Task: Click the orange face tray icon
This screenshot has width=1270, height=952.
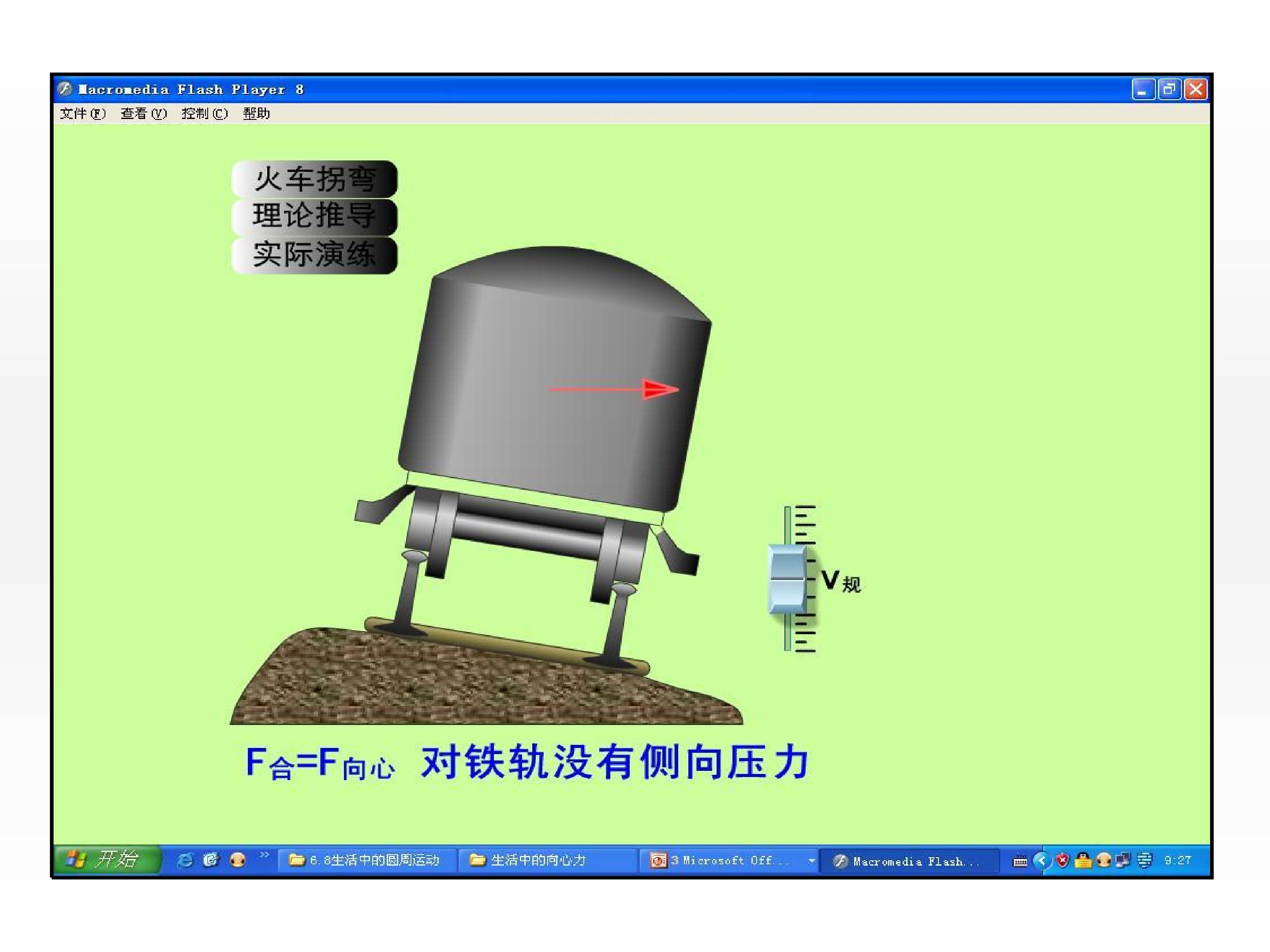Action: point(1103,860)
